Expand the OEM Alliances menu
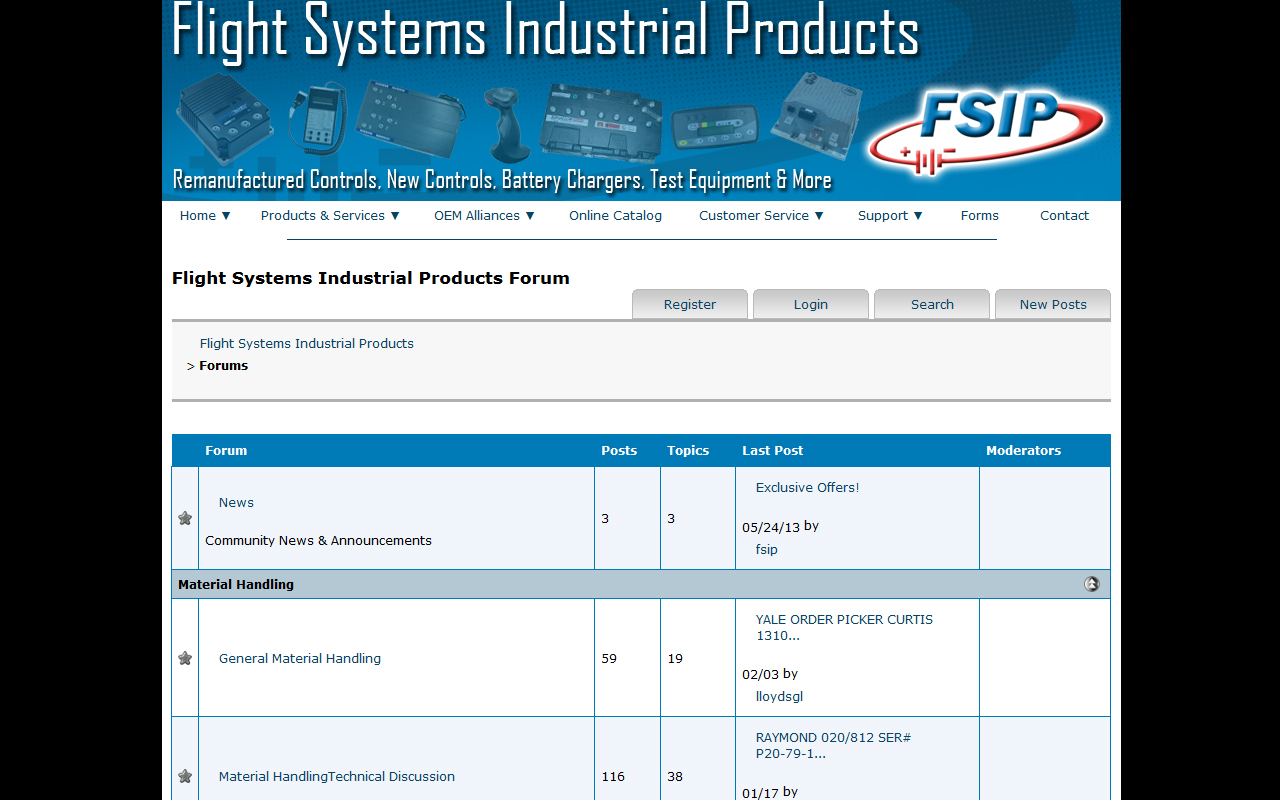 pyautogui.click(x=483, y=215)
